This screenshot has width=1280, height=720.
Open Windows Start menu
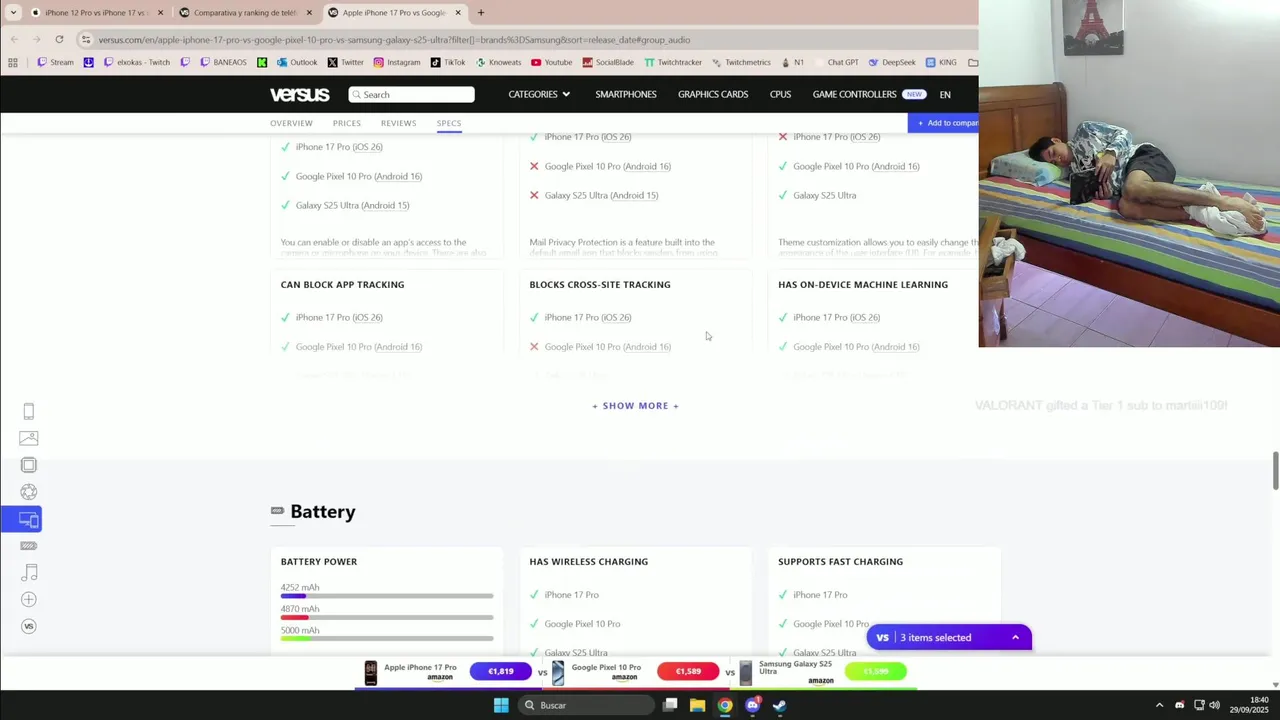(x=501, y=705)
